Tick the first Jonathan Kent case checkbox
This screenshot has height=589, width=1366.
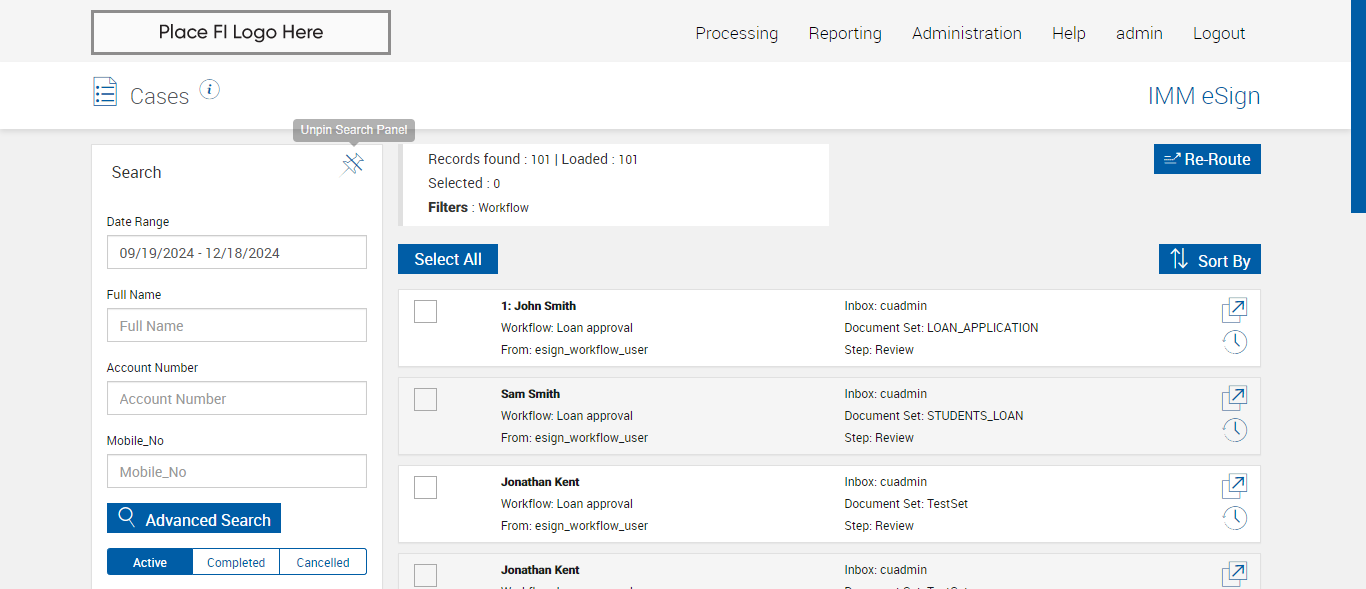pyautogui.click(x=425, y=487)
